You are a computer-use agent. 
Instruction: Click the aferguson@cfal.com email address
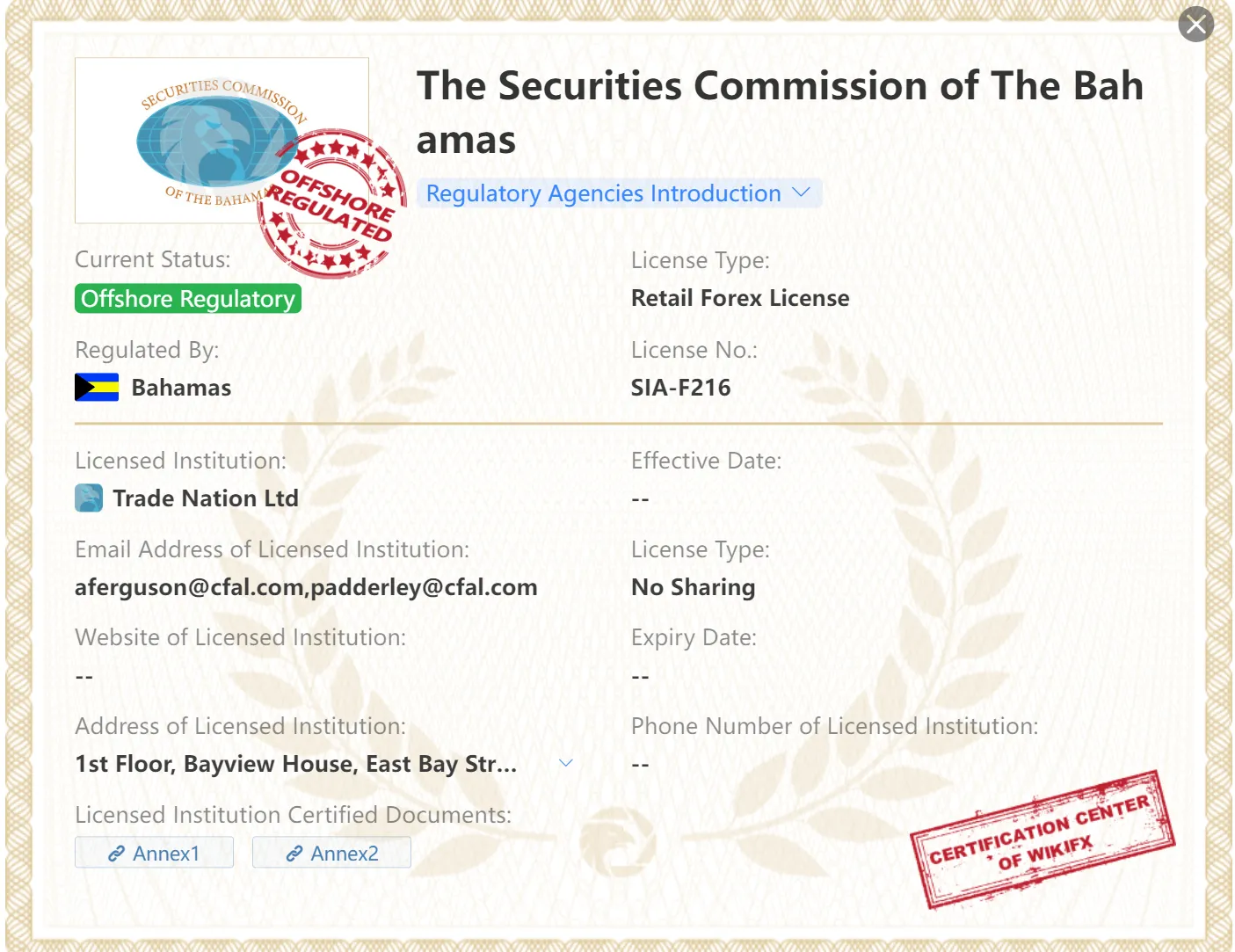(189, 587)
